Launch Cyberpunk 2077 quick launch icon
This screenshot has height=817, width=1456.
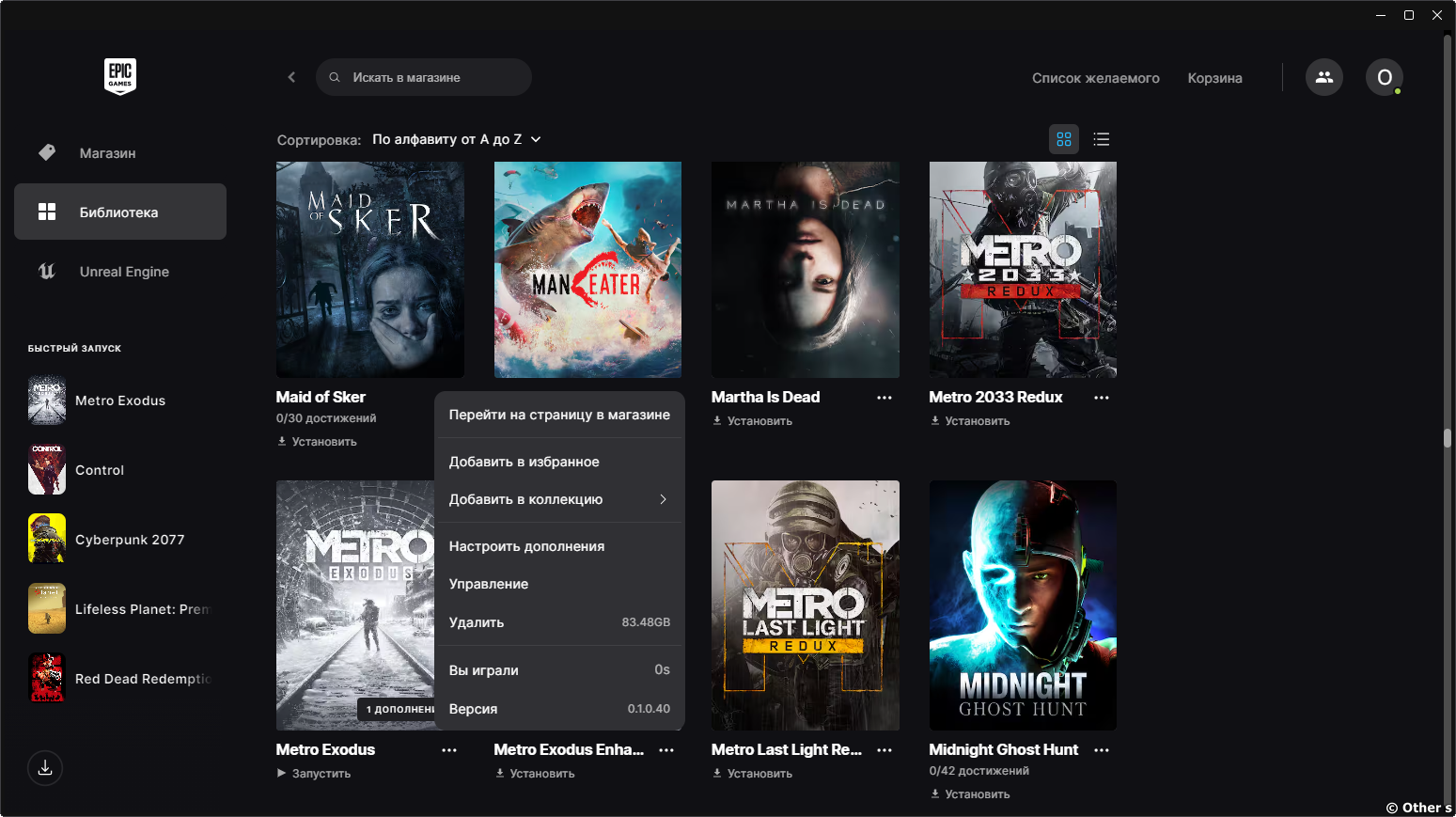point(47,540)
